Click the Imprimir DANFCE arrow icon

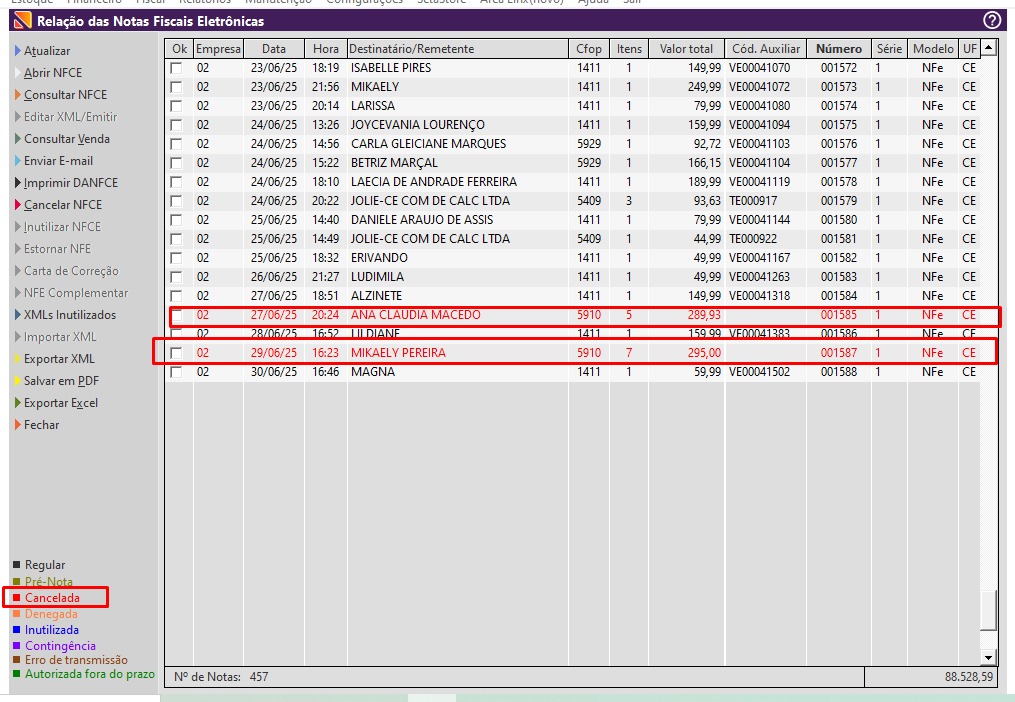(x=17, y=183)
